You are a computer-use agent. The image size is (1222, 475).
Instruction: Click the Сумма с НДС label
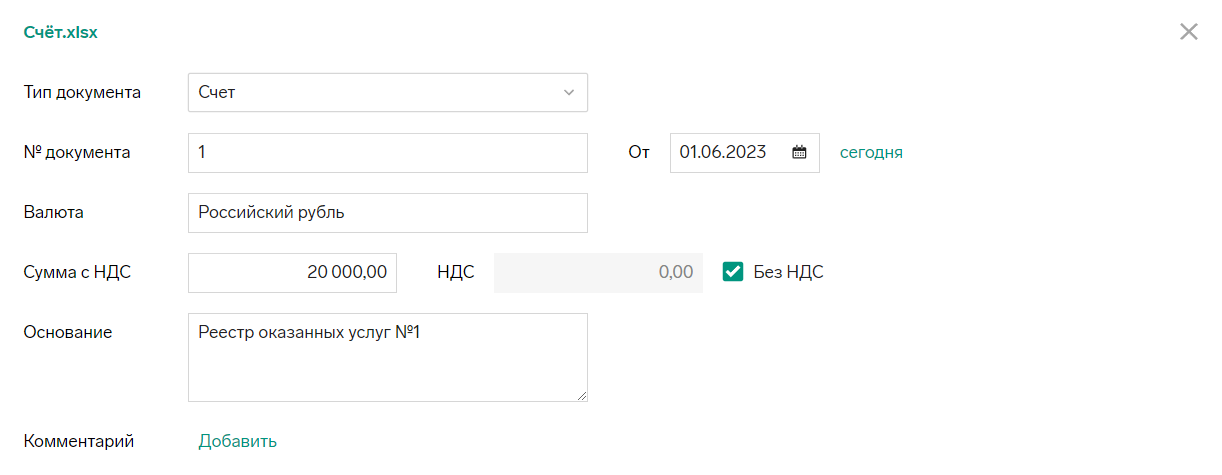pyautogui.click(x=77, y=273)
